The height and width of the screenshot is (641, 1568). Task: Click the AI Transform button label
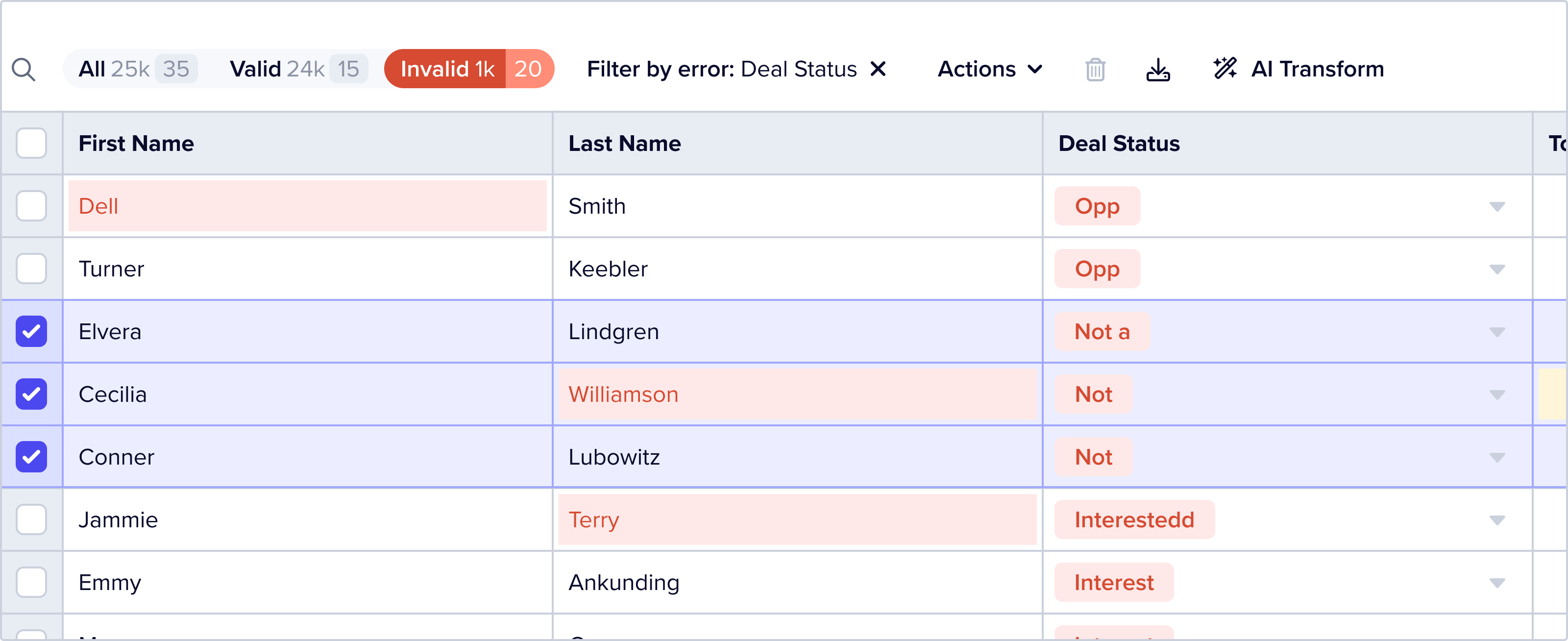[x=1317, y=70]
